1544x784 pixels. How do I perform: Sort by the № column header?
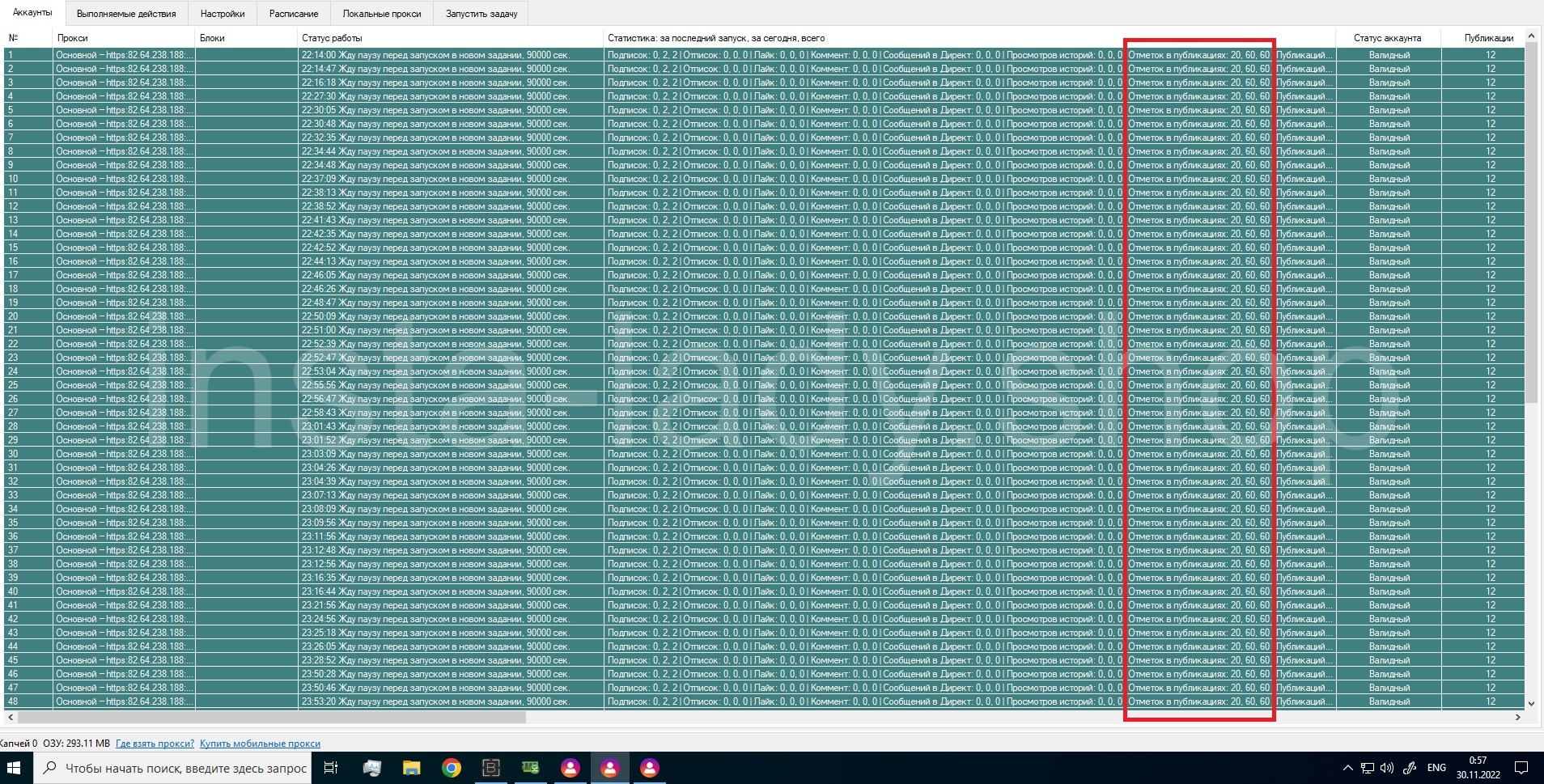tap(28, 38)
